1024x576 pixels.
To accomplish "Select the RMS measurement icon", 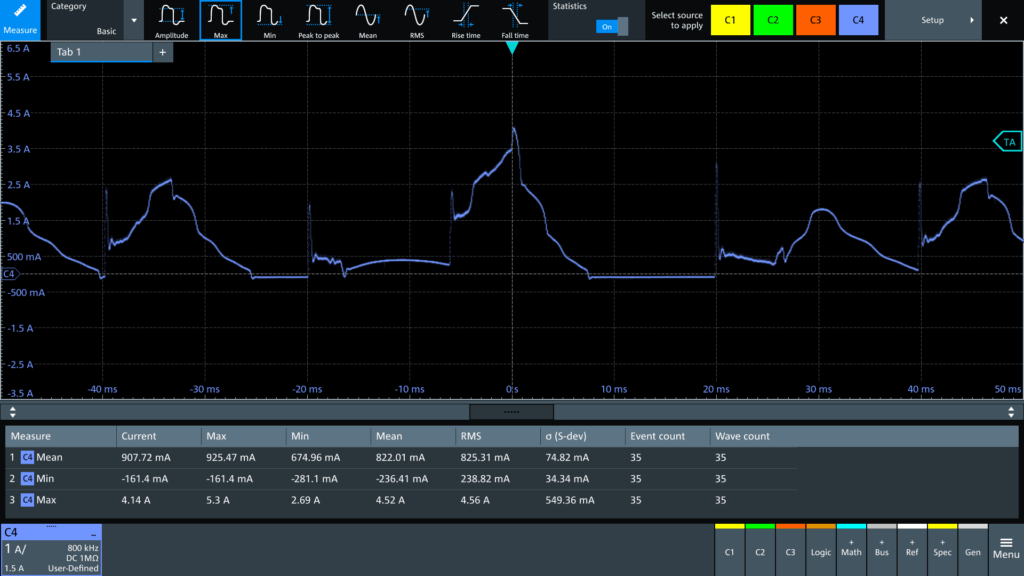I will pos(416,20).
